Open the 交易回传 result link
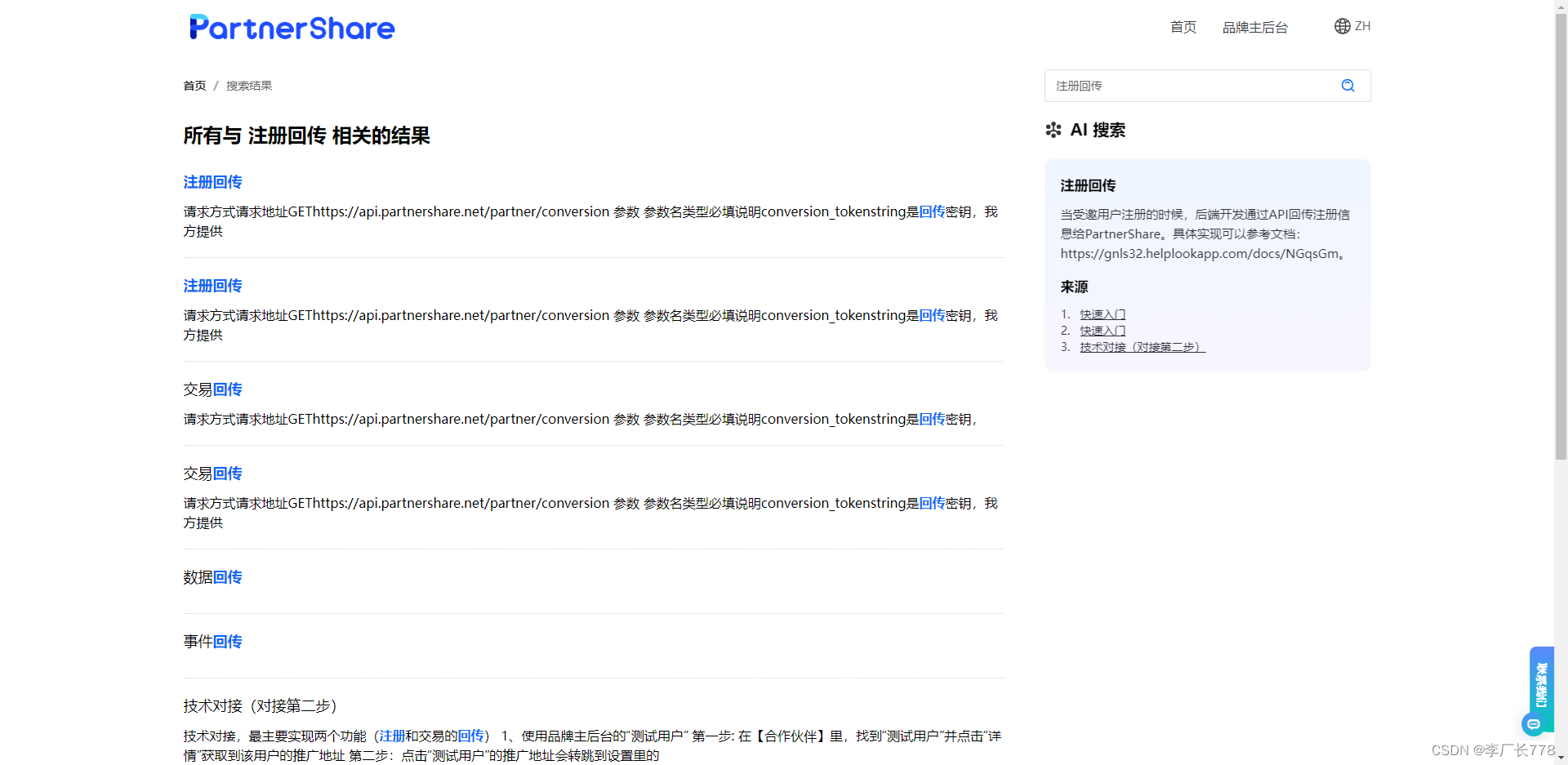The height and width of the screenshot is (765, 1568). click(212, 389)
